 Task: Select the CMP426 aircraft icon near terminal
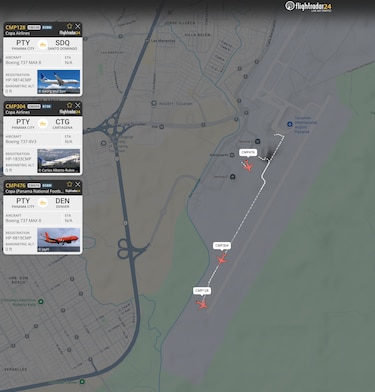[x=248, y=166]
